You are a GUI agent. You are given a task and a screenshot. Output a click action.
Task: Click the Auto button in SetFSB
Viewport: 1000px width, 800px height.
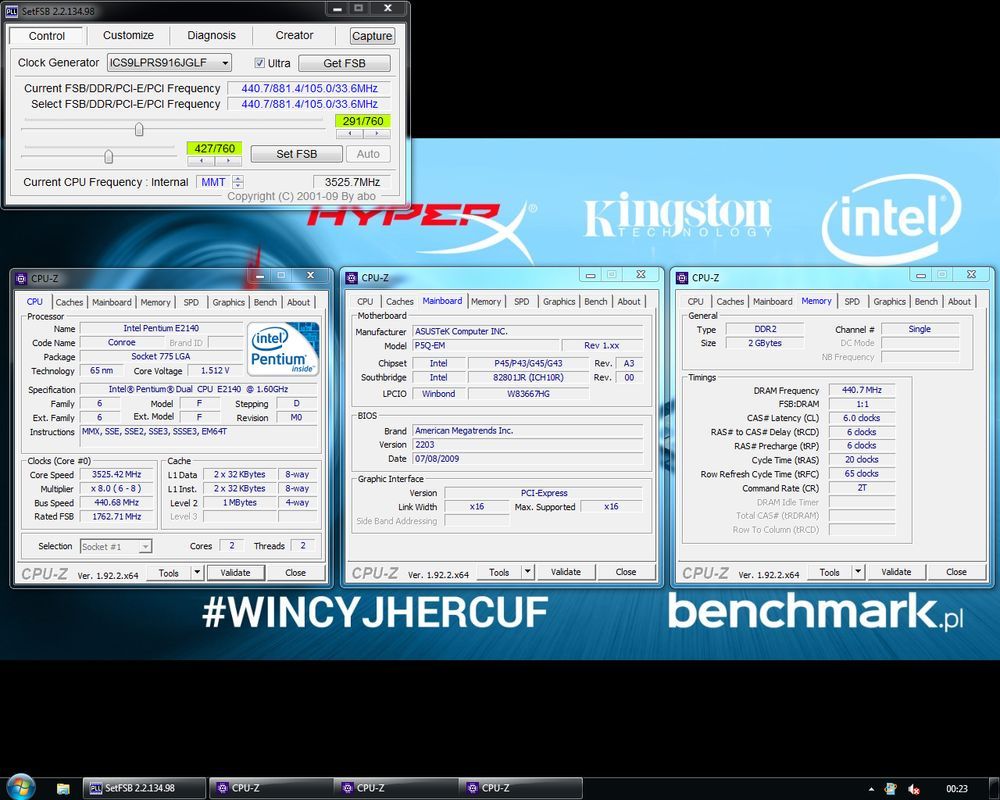click(x=368, y=154)
